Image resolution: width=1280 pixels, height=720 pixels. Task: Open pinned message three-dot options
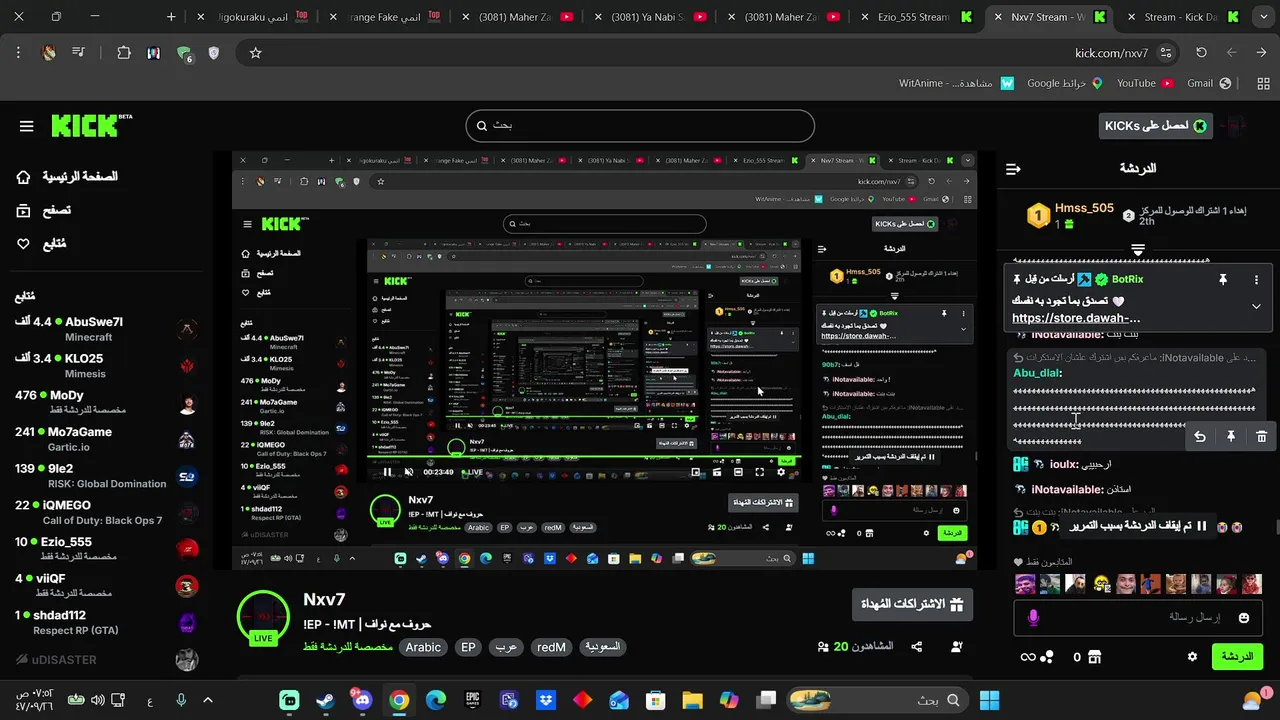tap(1256, 280)
